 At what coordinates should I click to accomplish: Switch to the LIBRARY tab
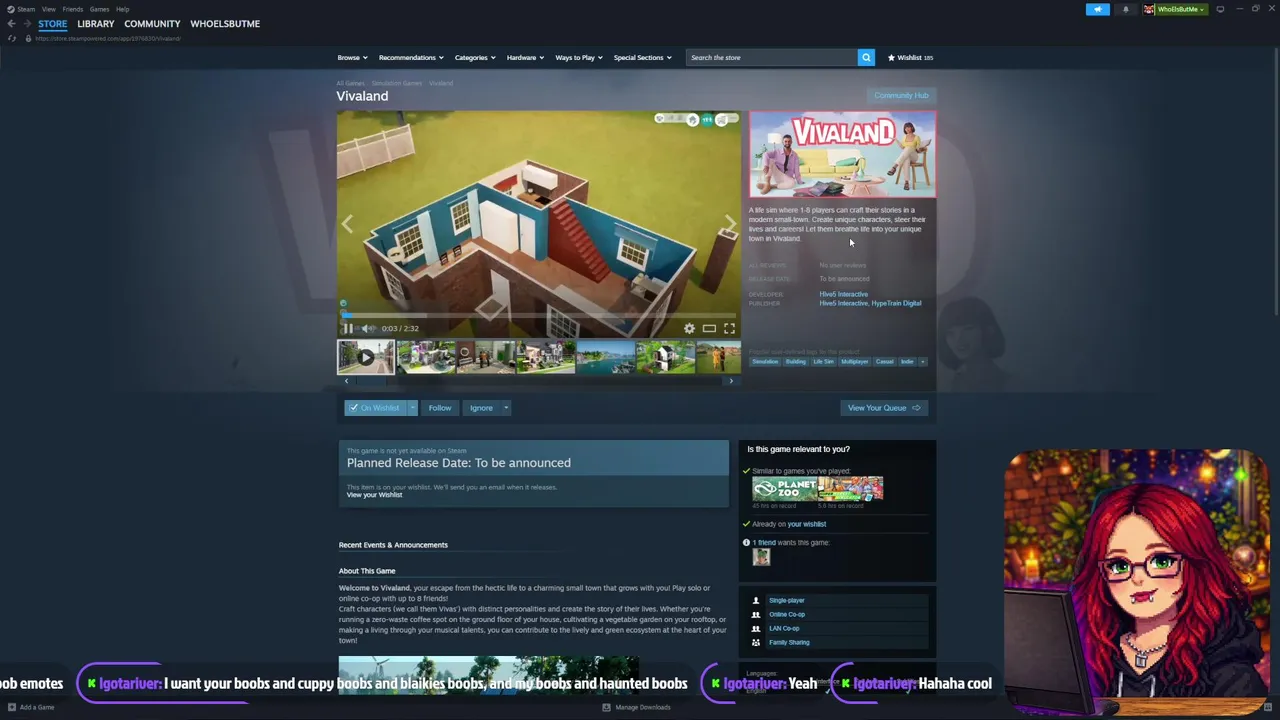pos(96,24)
